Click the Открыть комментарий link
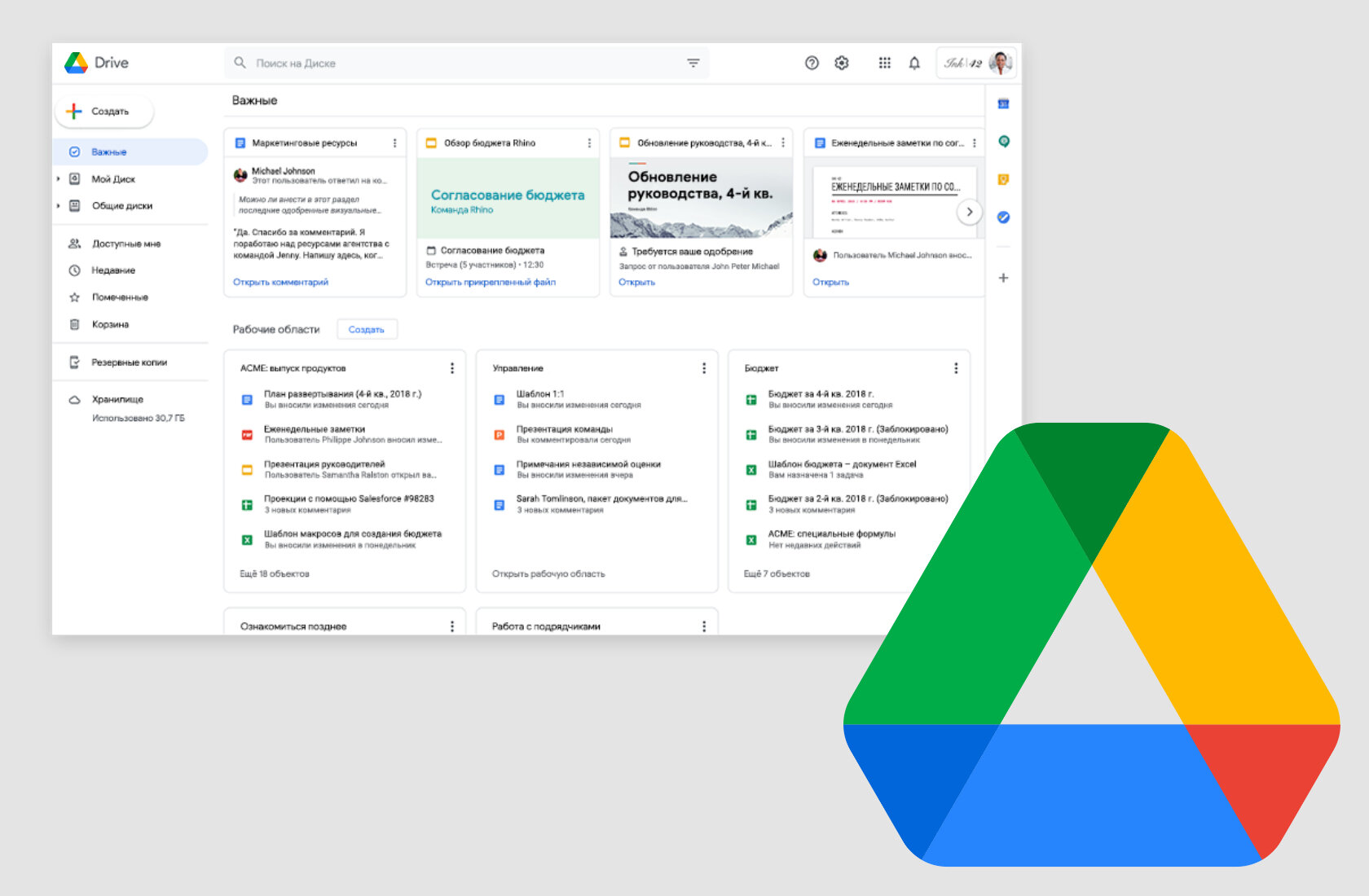The height and width of the screenshot is (896, 1369). pos(280,282)
